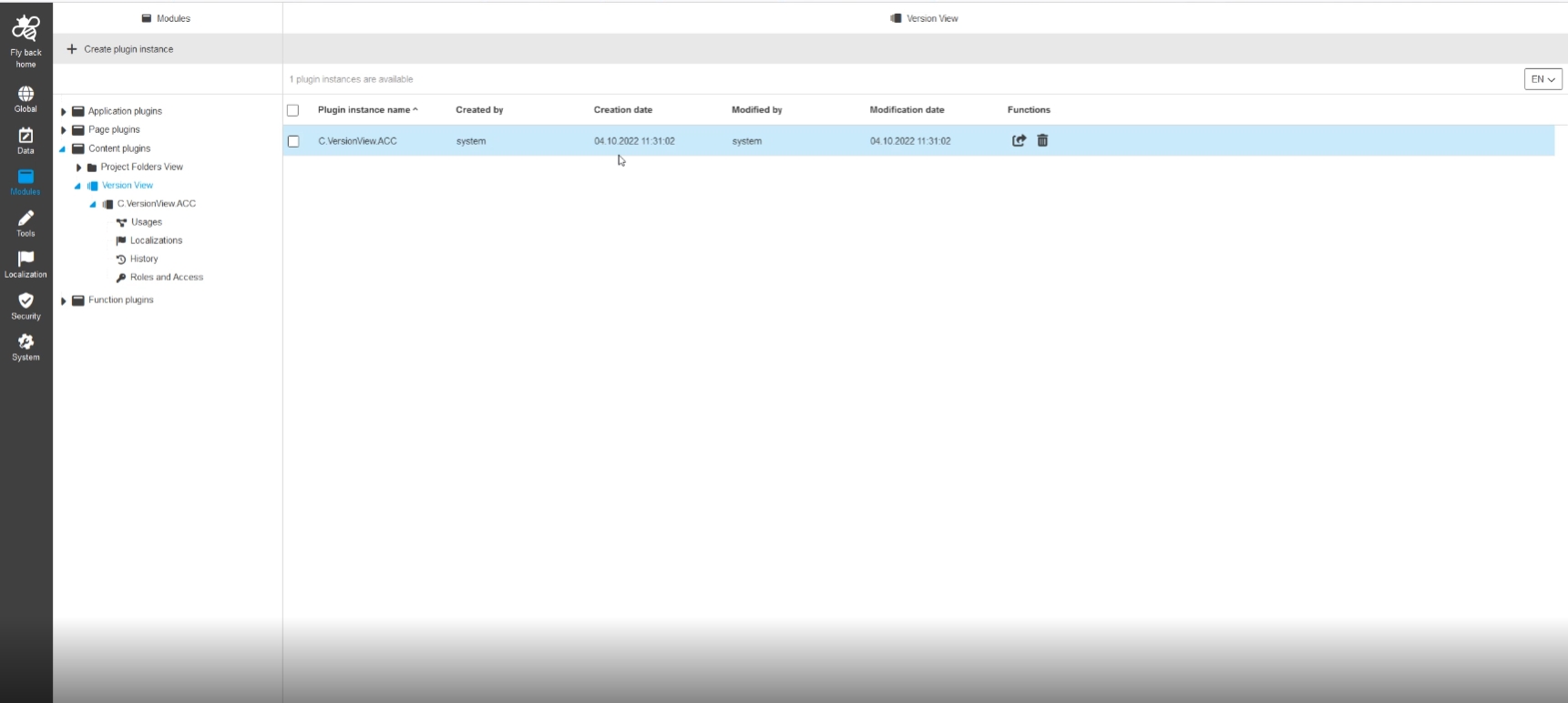Open the Localization flag icon
This screenshot has width=1568, height=703.
tap(26, 260)
